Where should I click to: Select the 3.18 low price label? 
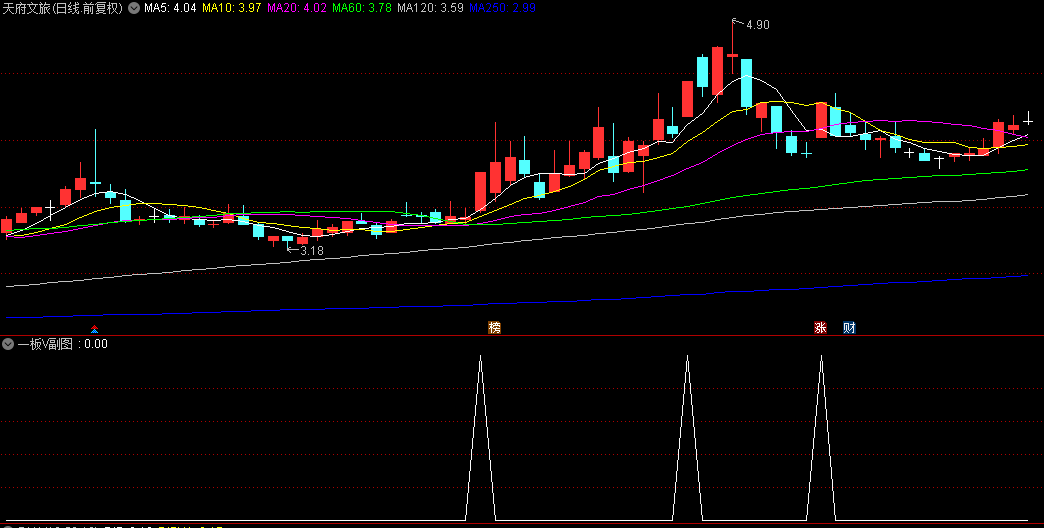(312, 251)
